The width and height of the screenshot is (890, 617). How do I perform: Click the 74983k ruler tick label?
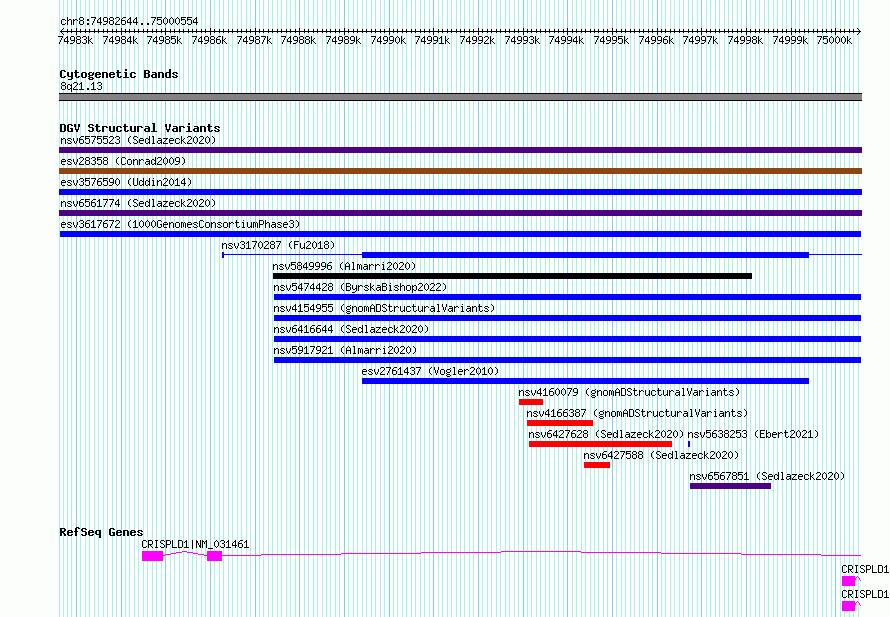pyautogui.click(x=75, y=40)
